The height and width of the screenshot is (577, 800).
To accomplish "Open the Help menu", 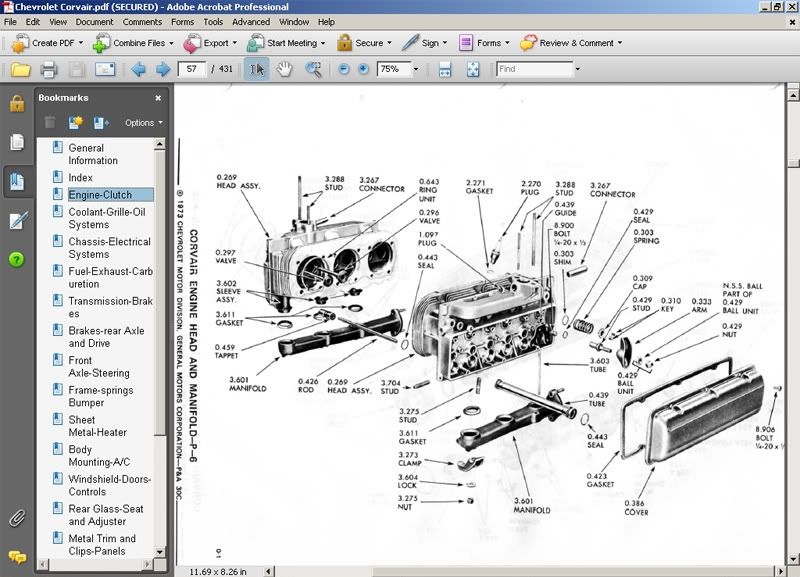I will click(x=326, y=22).
